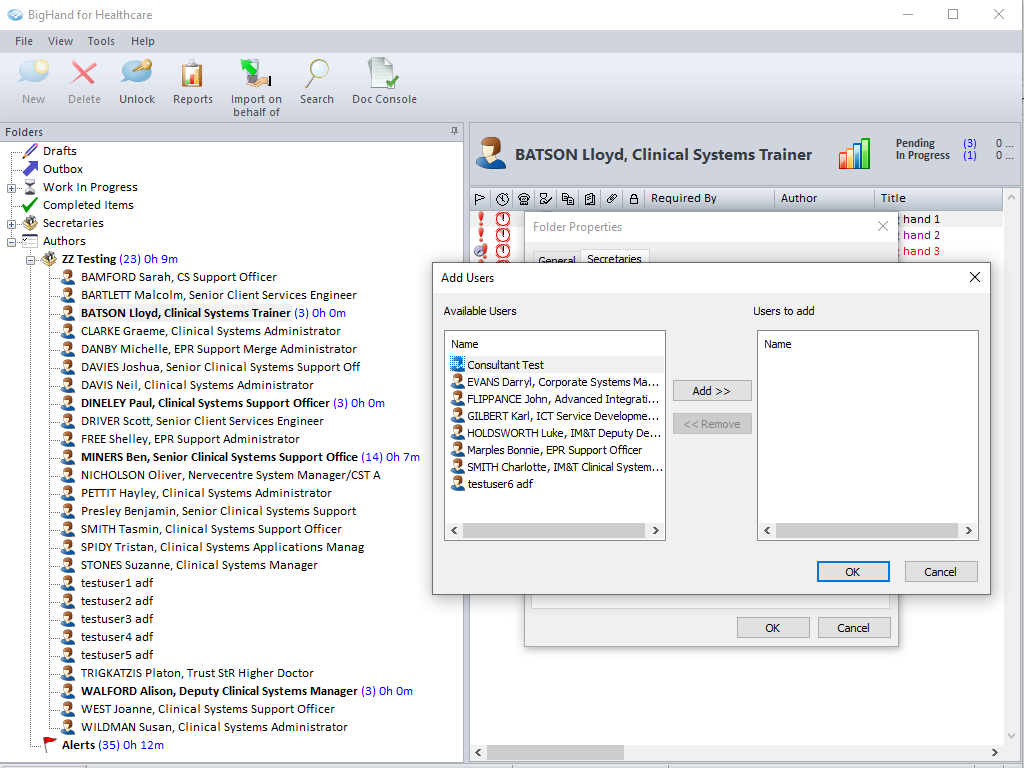The width and height of the screenshot is (1024, 768).
Task: Click the In Progress count link (1)
Action: pyautogui.click(x=970, y=155)
